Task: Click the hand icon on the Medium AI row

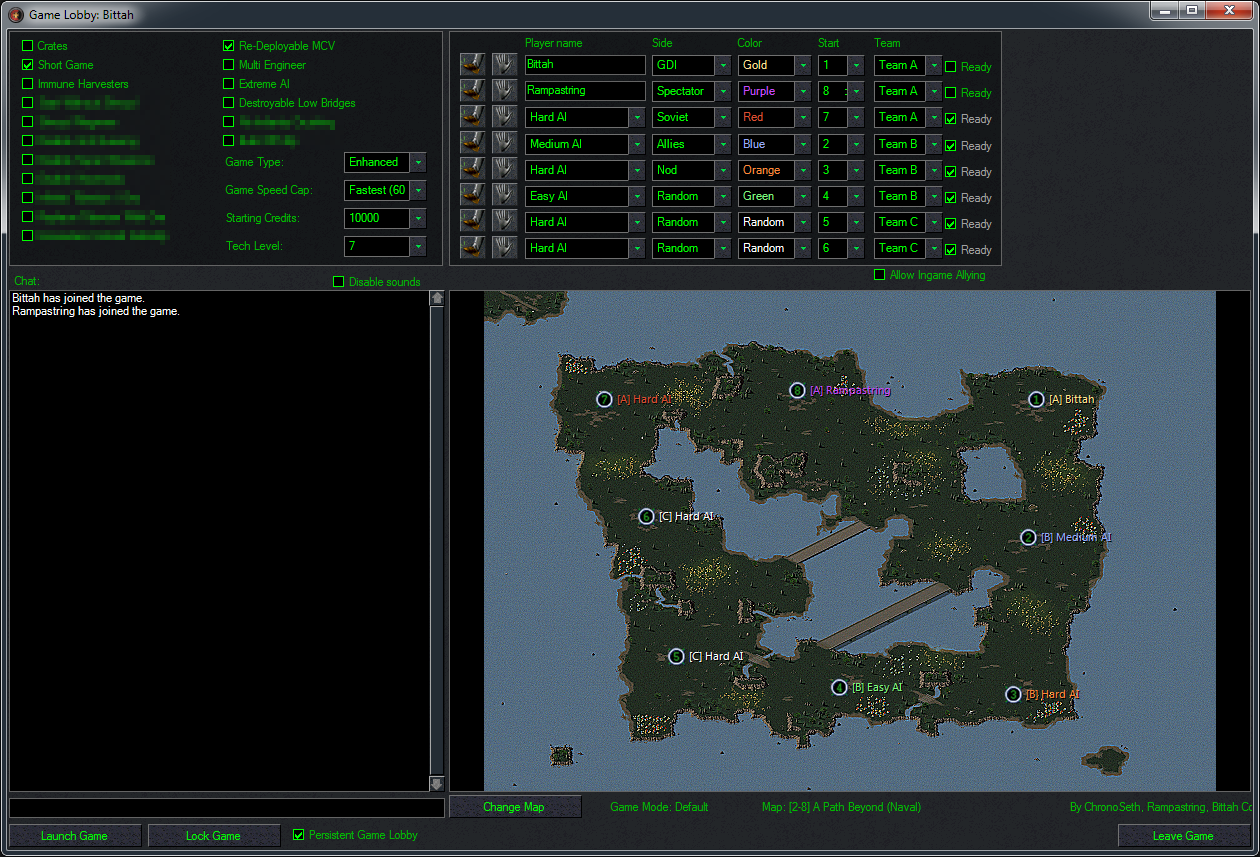Action: click(504, 144)
